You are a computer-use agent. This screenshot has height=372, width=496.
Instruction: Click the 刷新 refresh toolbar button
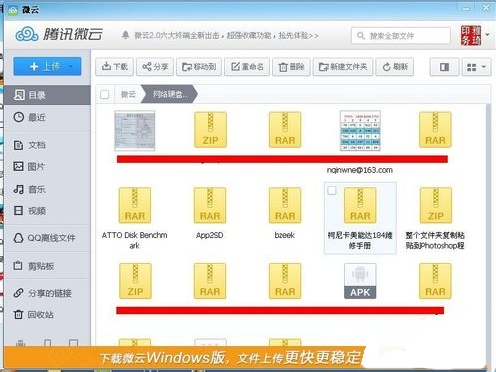(395, 67)
